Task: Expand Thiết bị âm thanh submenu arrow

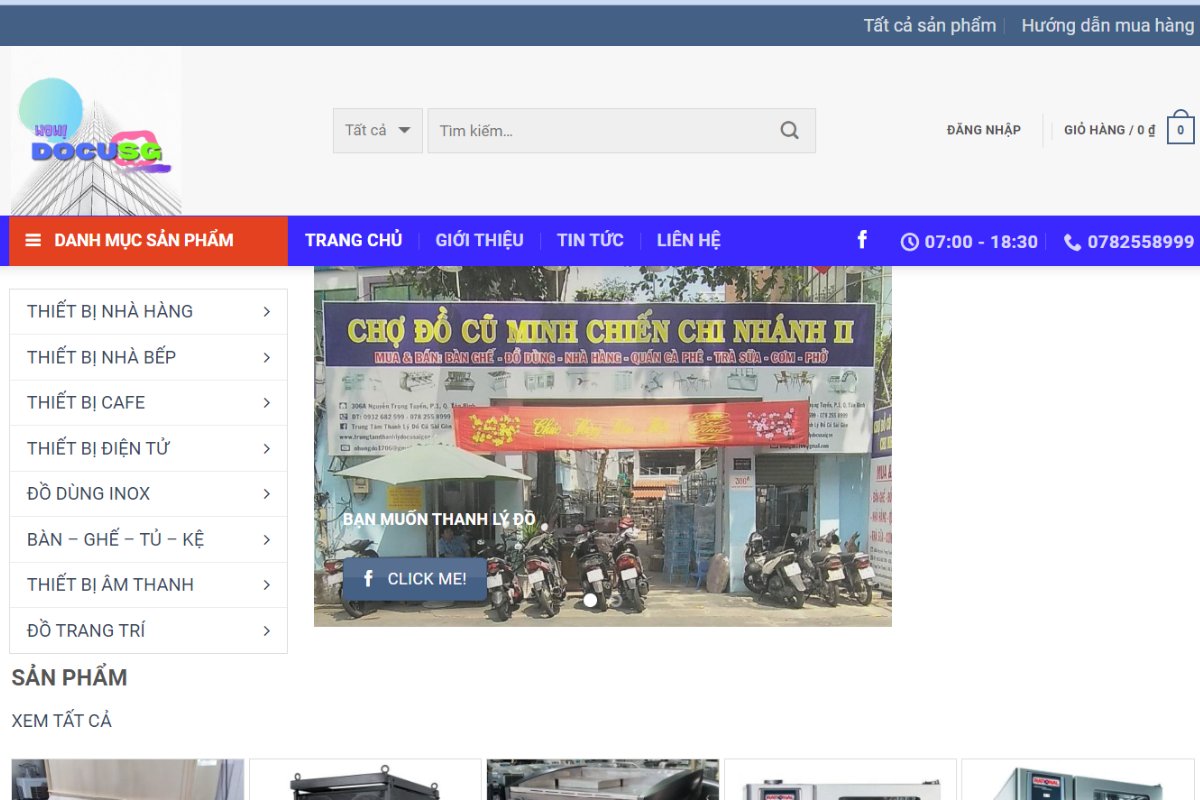Action: pos(267,585)
